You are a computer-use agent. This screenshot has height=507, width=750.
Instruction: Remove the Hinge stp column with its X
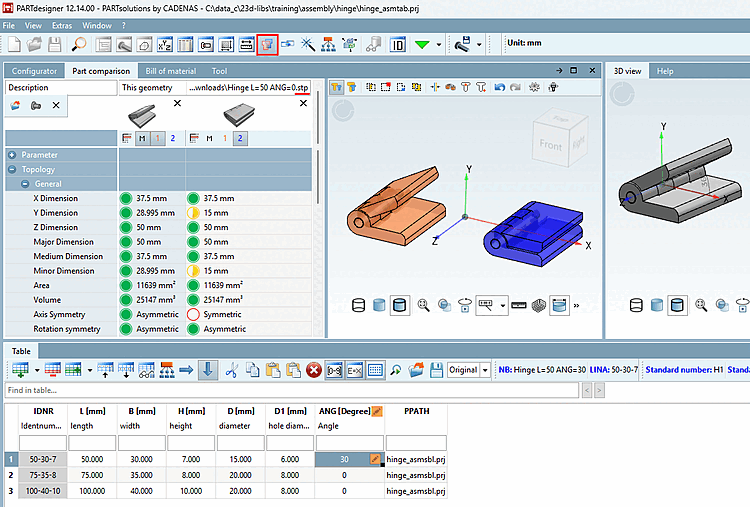(303, 103)
